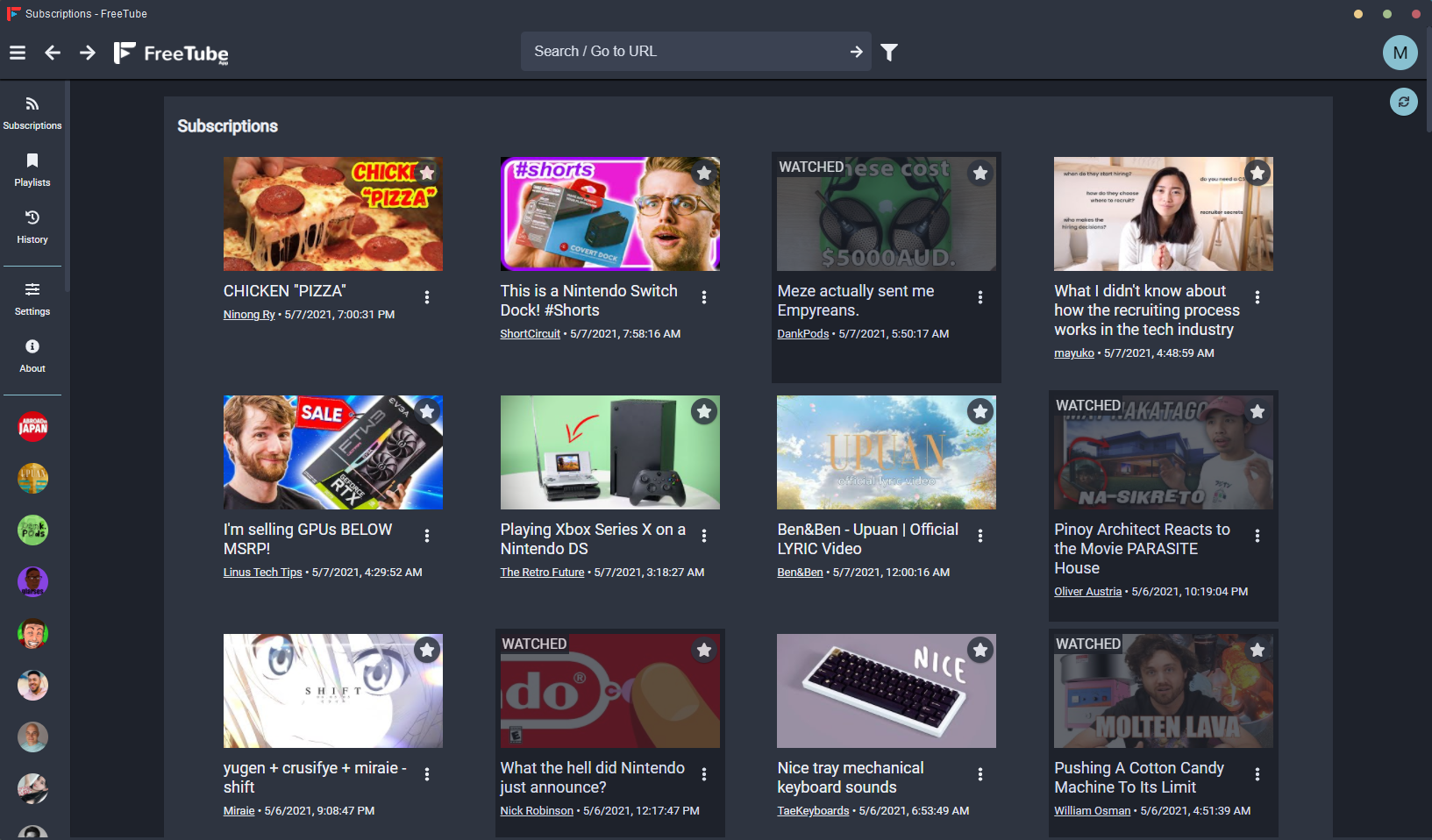This screenshot has width=1432, height=840.
Task: Open the mayuko channel link
Action: coord(1074,353)
